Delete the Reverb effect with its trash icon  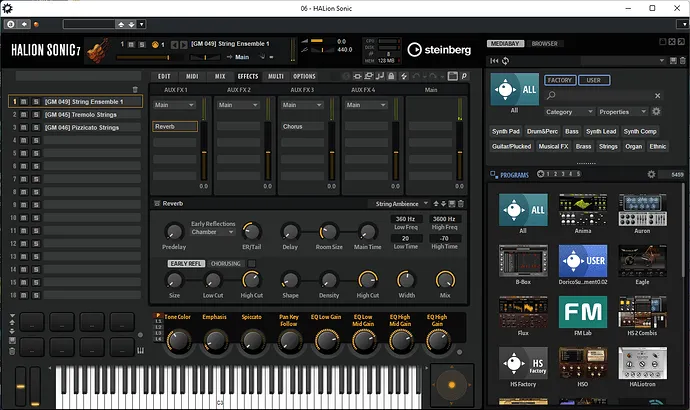(461, 204)
